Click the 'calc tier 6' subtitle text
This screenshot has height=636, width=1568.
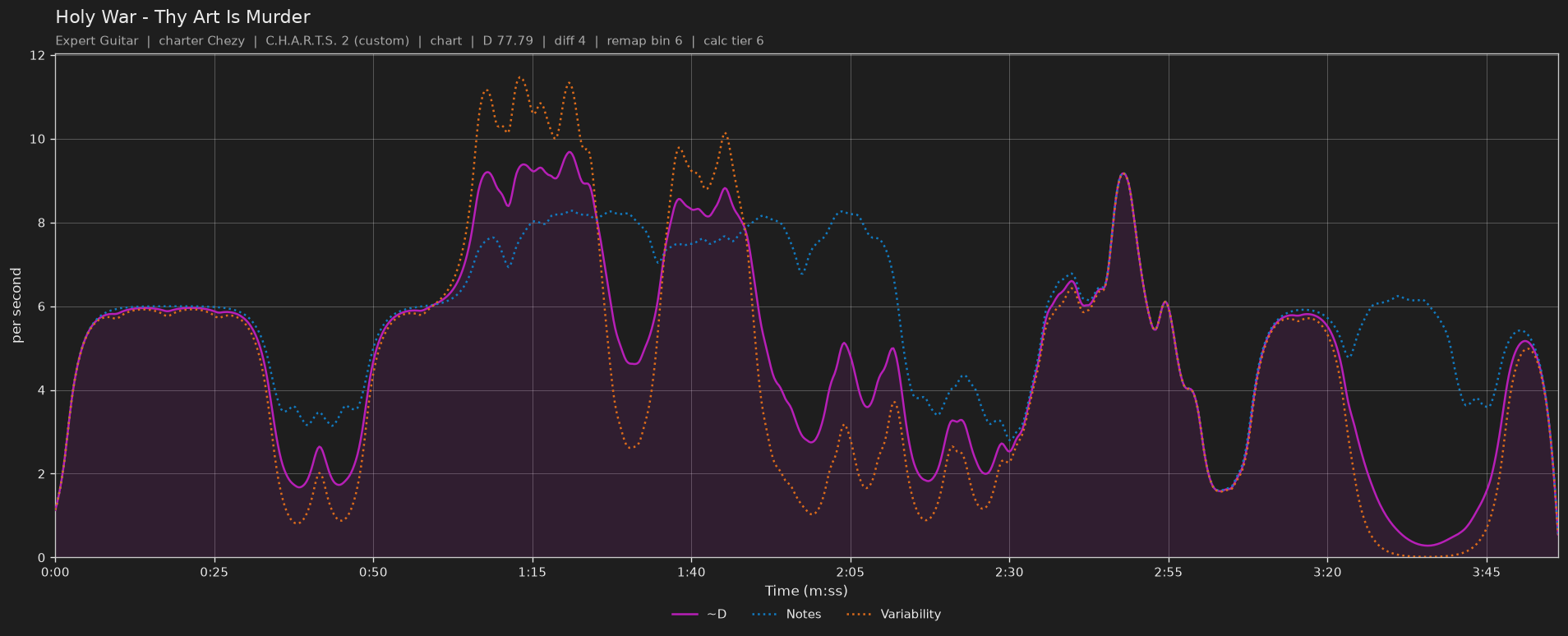pos(733,40)
